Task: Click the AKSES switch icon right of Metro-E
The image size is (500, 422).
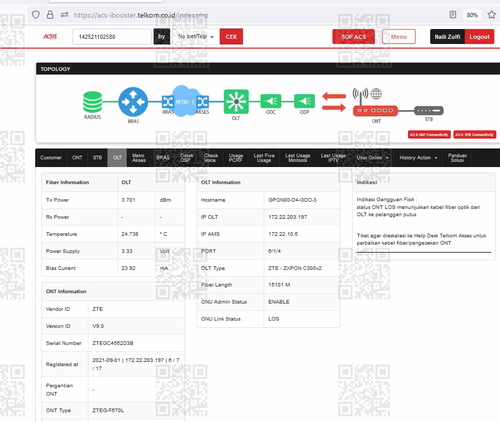Action: click(203, 101)
